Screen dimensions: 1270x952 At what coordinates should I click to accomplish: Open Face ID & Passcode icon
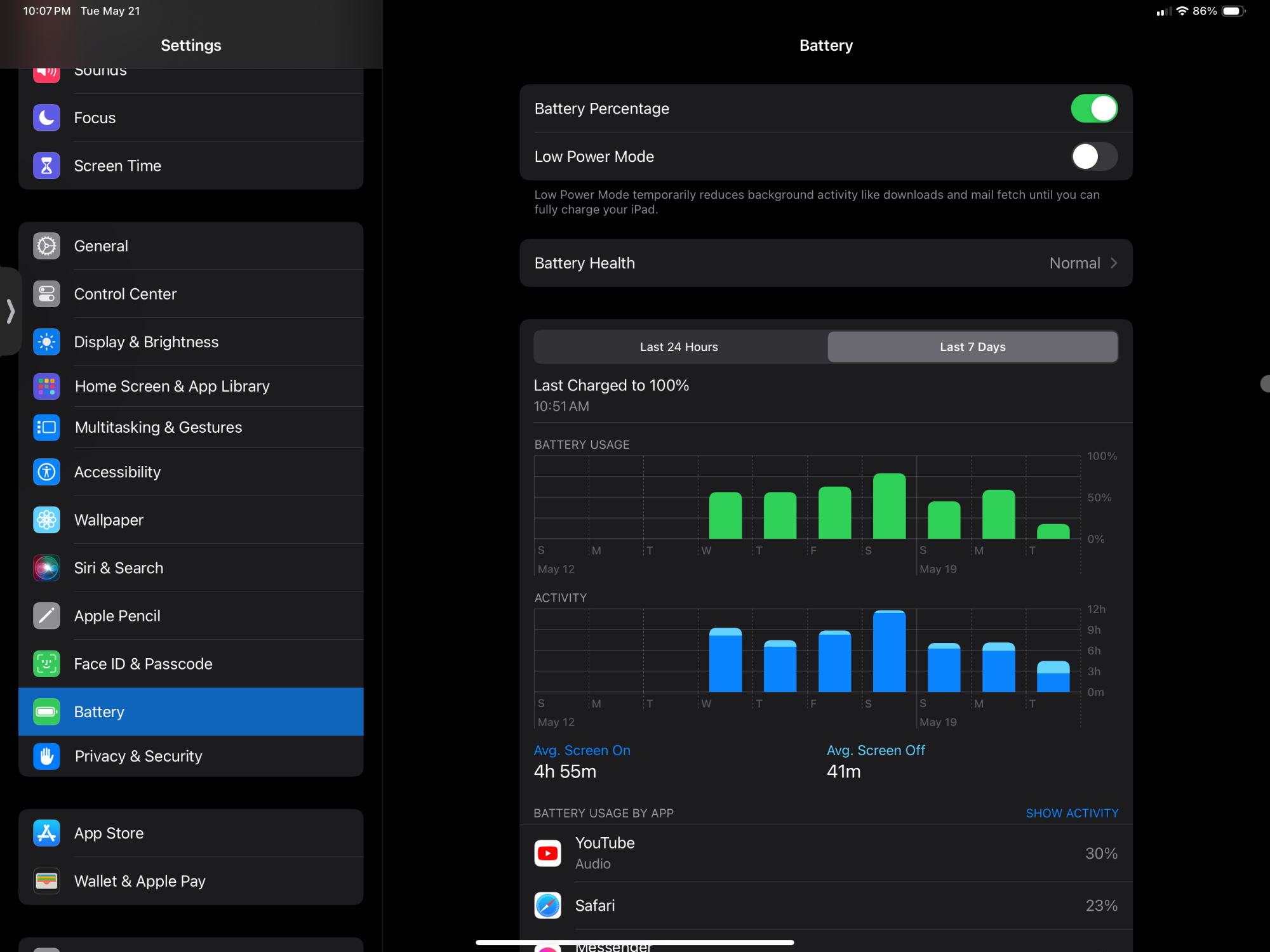(46, 664)
